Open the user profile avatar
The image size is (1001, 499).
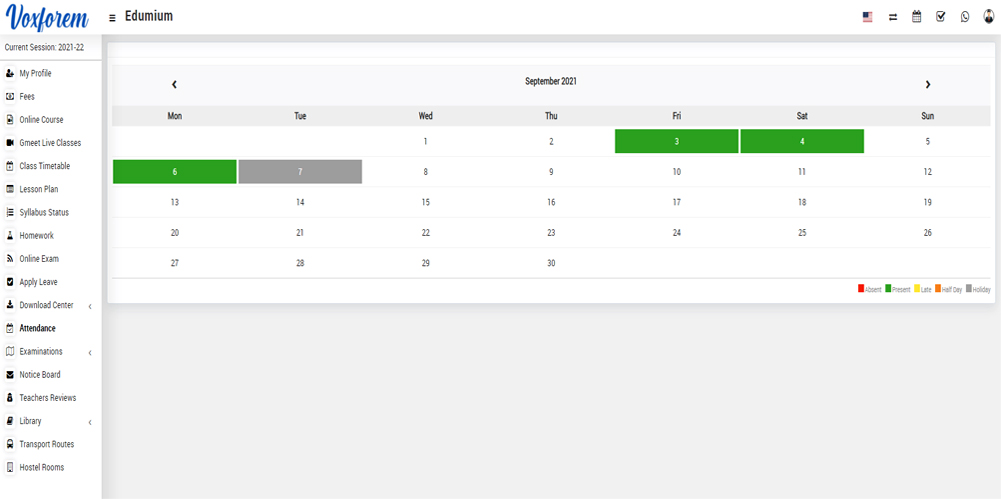point(989,17)
